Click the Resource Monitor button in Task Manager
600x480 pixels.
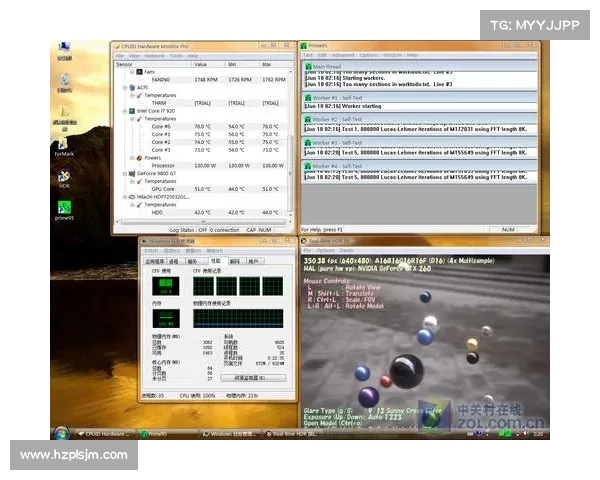[x=252, y=378]
